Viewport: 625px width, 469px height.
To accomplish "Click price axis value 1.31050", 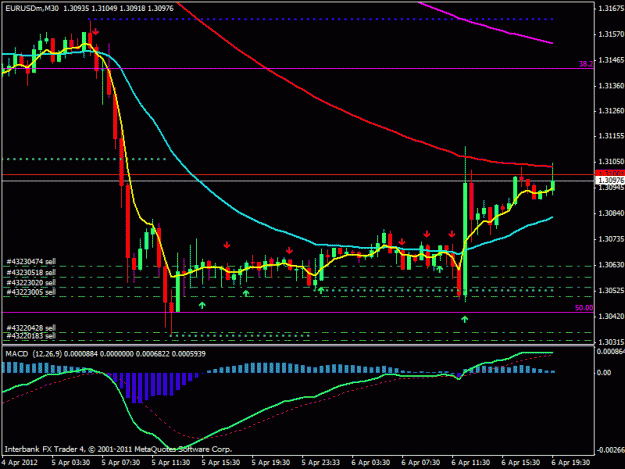I will pyautogui.click(x=611, y=162).
